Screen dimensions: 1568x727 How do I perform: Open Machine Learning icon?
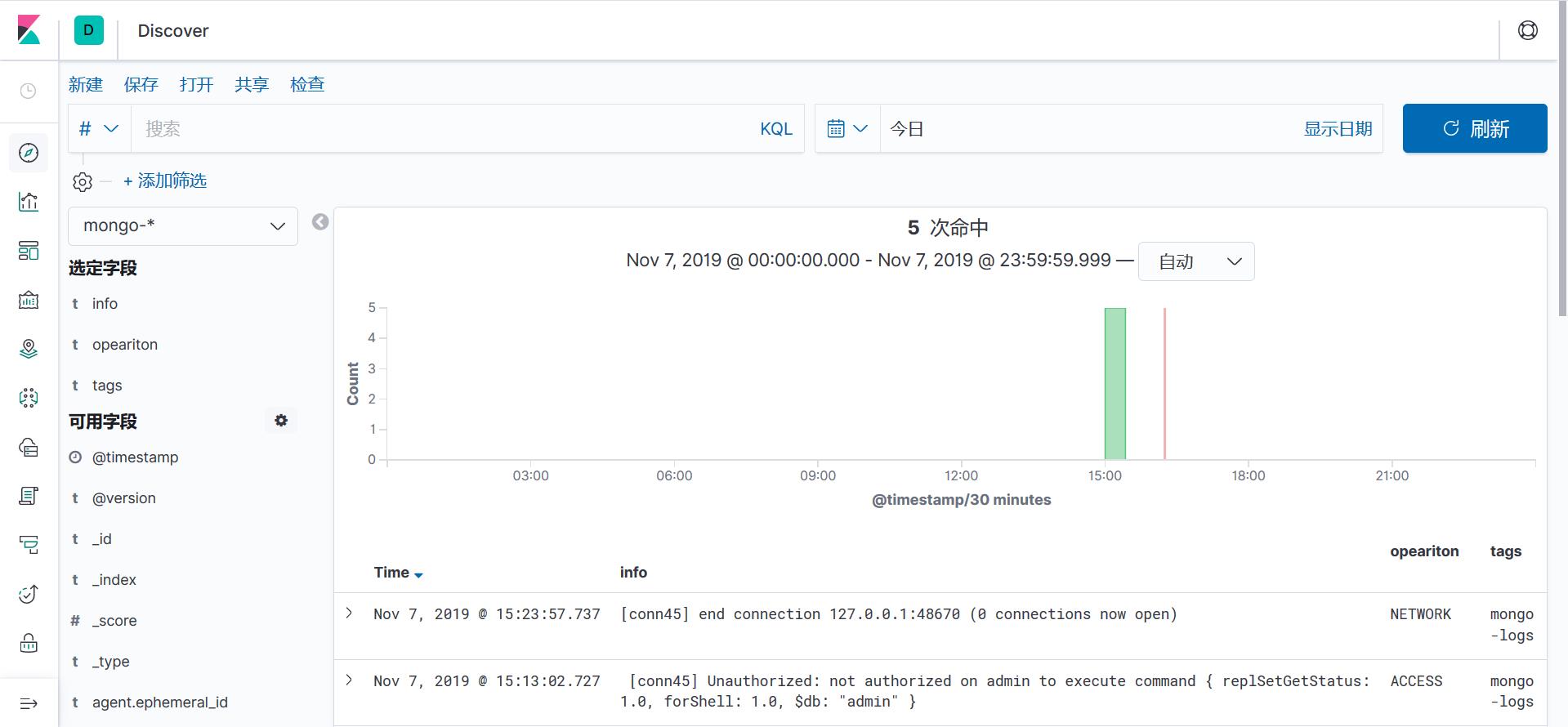pos(29,398)
